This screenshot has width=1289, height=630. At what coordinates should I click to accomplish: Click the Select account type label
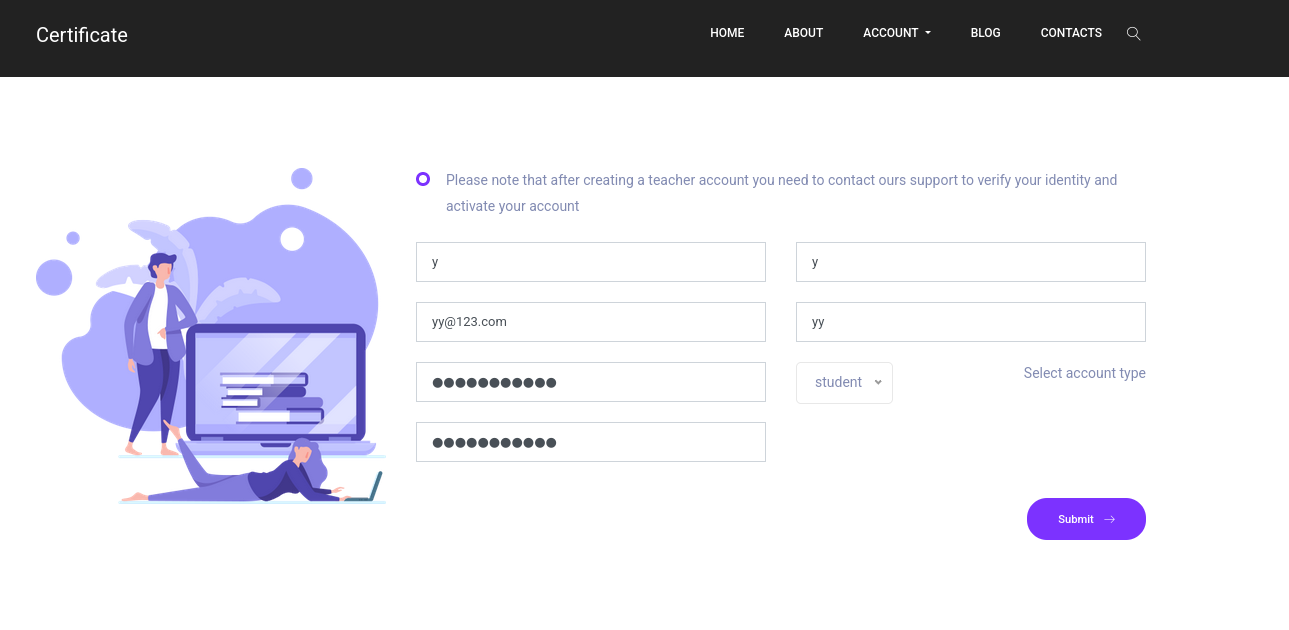pos(1084,373)
